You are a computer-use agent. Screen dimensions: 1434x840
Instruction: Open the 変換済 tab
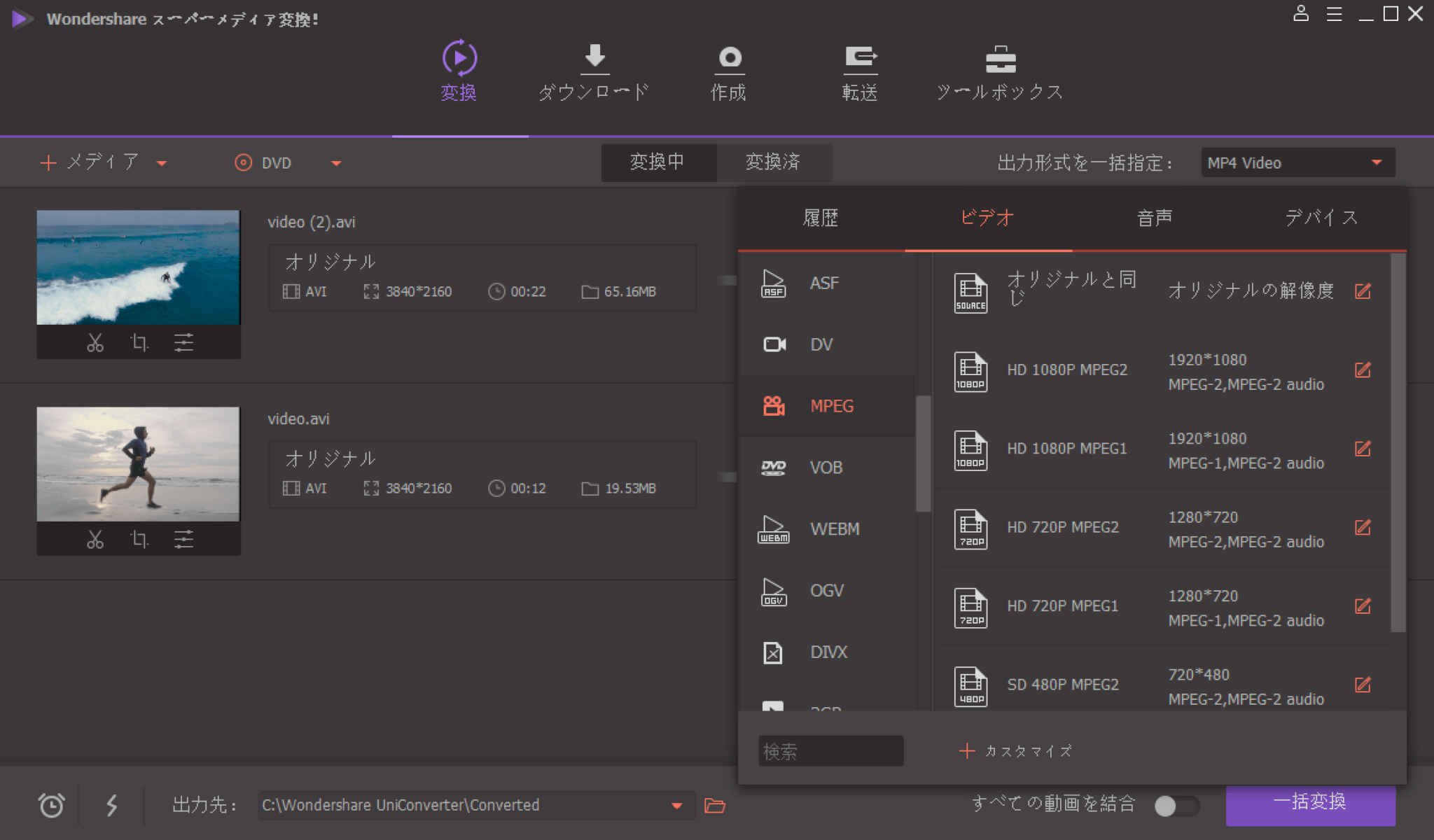pos(776,162)
